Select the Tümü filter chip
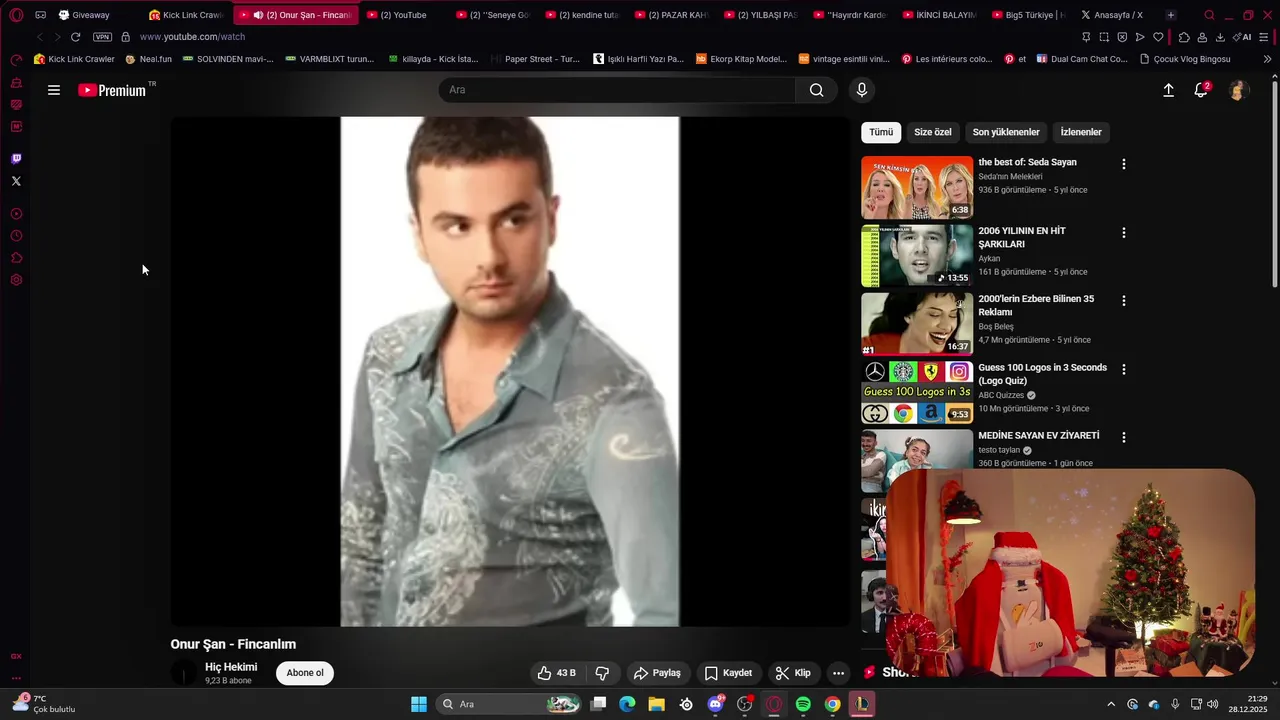Screen dimensions: 1280x720 [881, 132]
